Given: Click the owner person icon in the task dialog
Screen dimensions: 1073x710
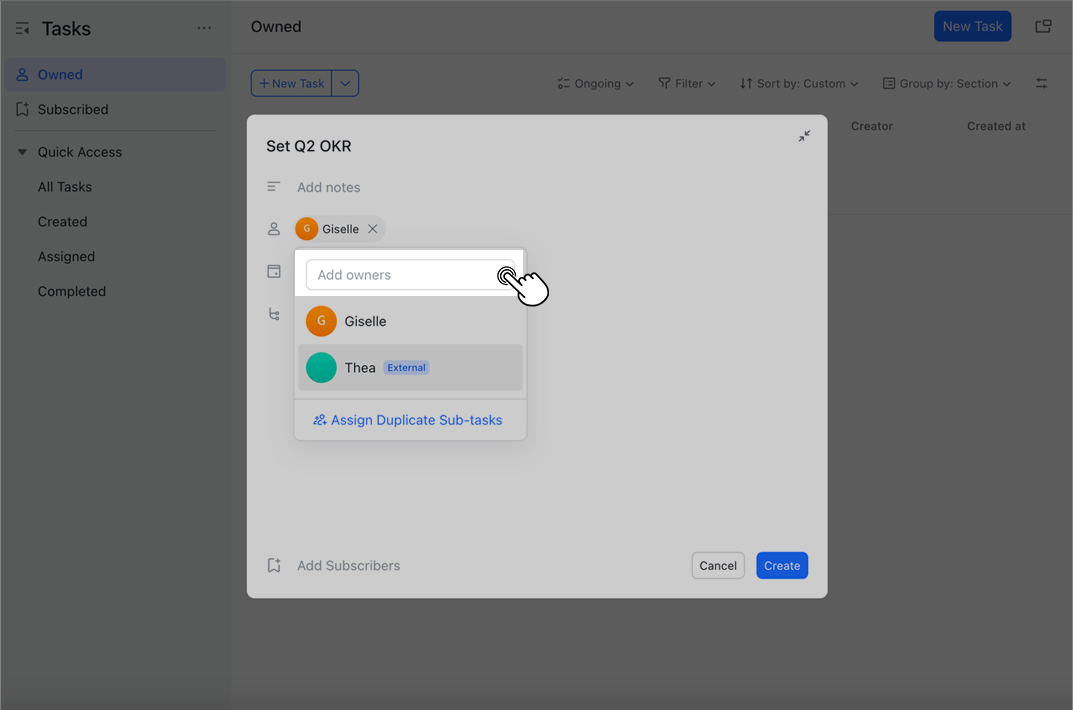Looking at the screenshot, I should click(273, 228).
